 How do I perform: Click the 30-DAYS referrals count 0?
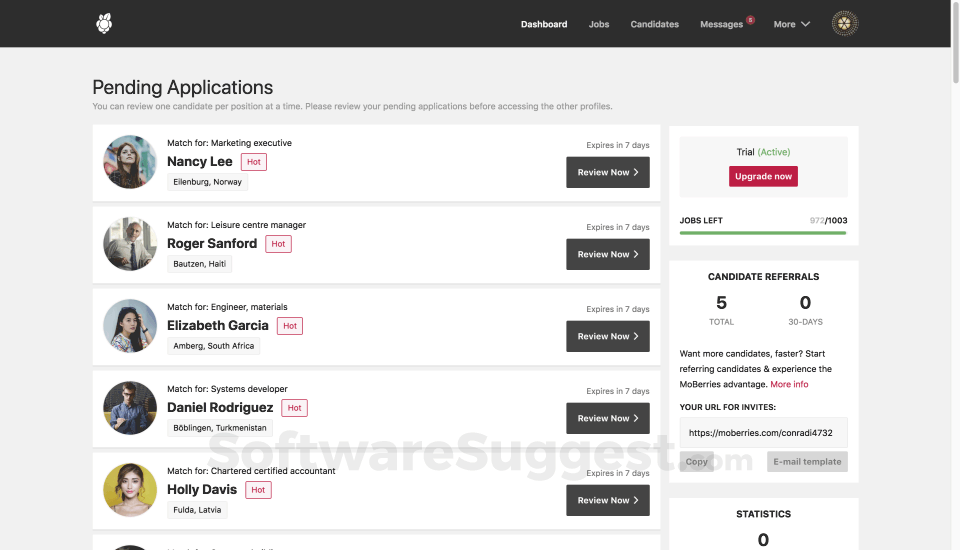pos(805,303)
